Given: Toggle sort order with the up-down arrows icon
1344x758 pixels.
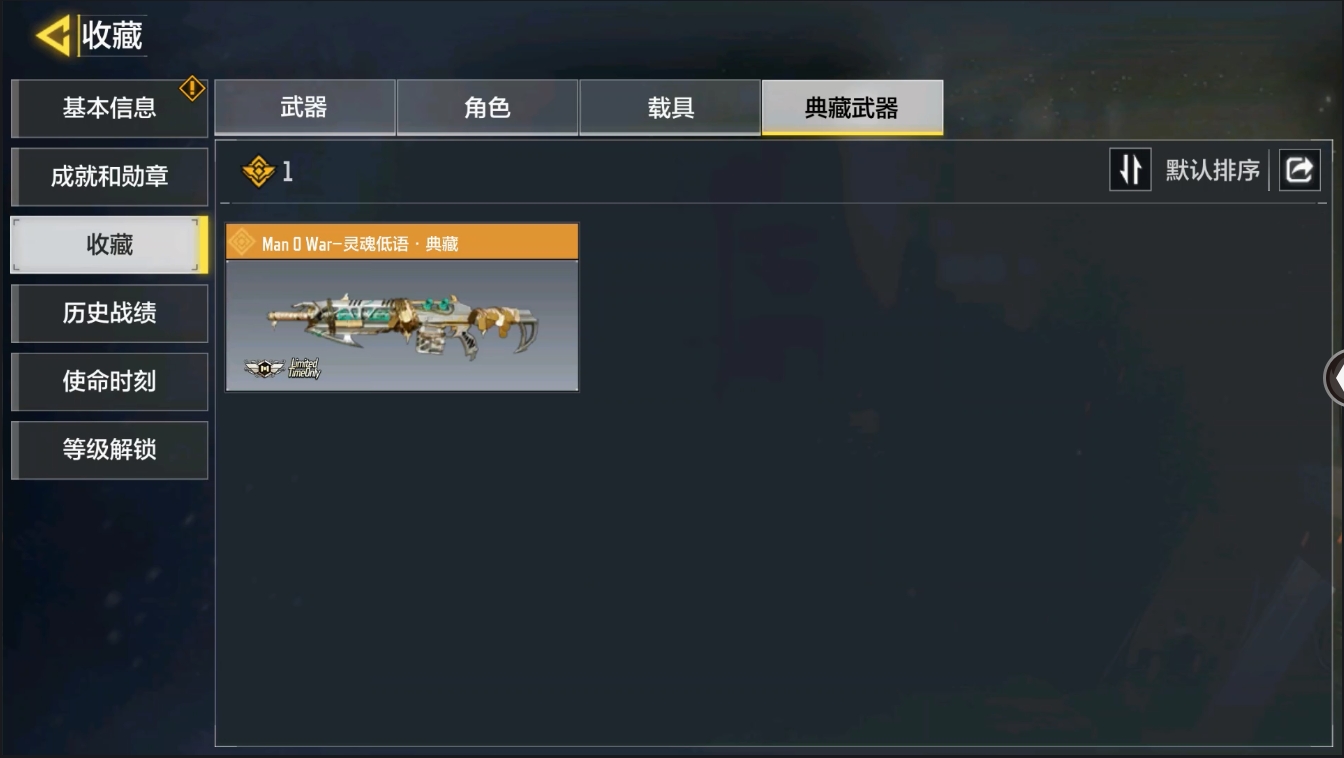Looking at the screenshot, I should pyautogui.click(x=1130, y=170).
